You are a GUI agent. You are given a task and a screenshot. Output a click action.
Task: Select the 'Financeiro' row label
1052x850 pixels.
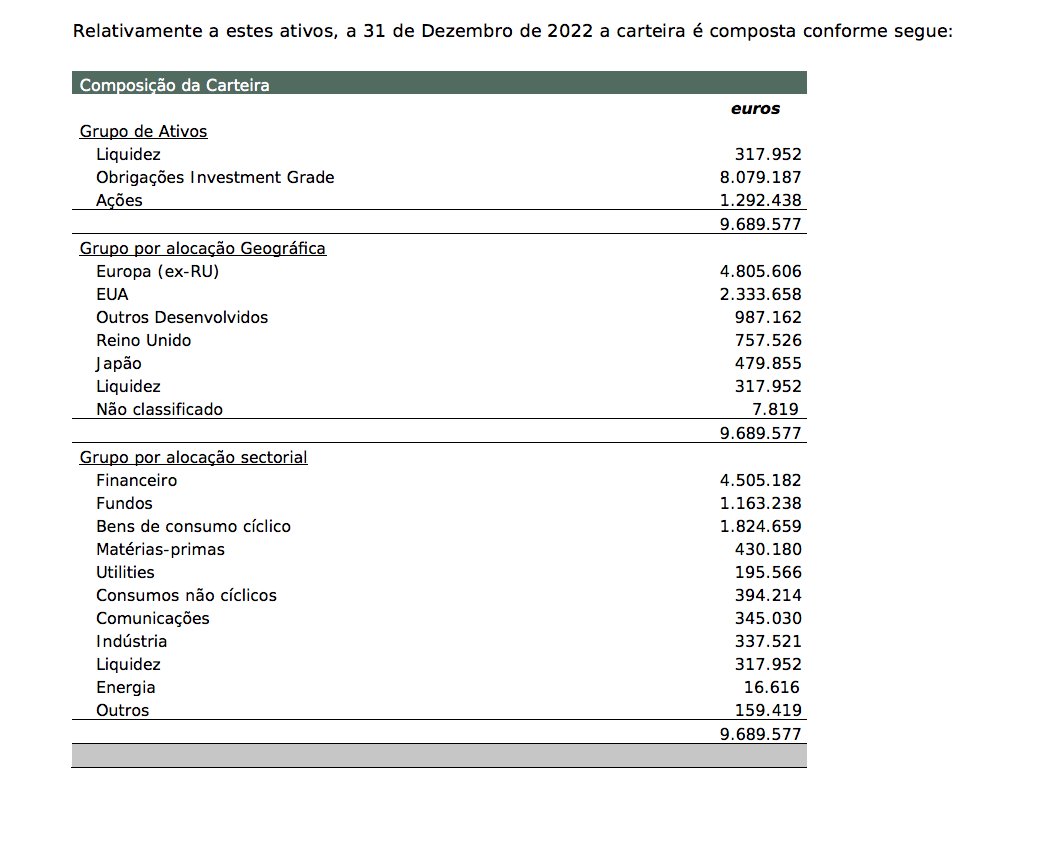coord(137,480)
